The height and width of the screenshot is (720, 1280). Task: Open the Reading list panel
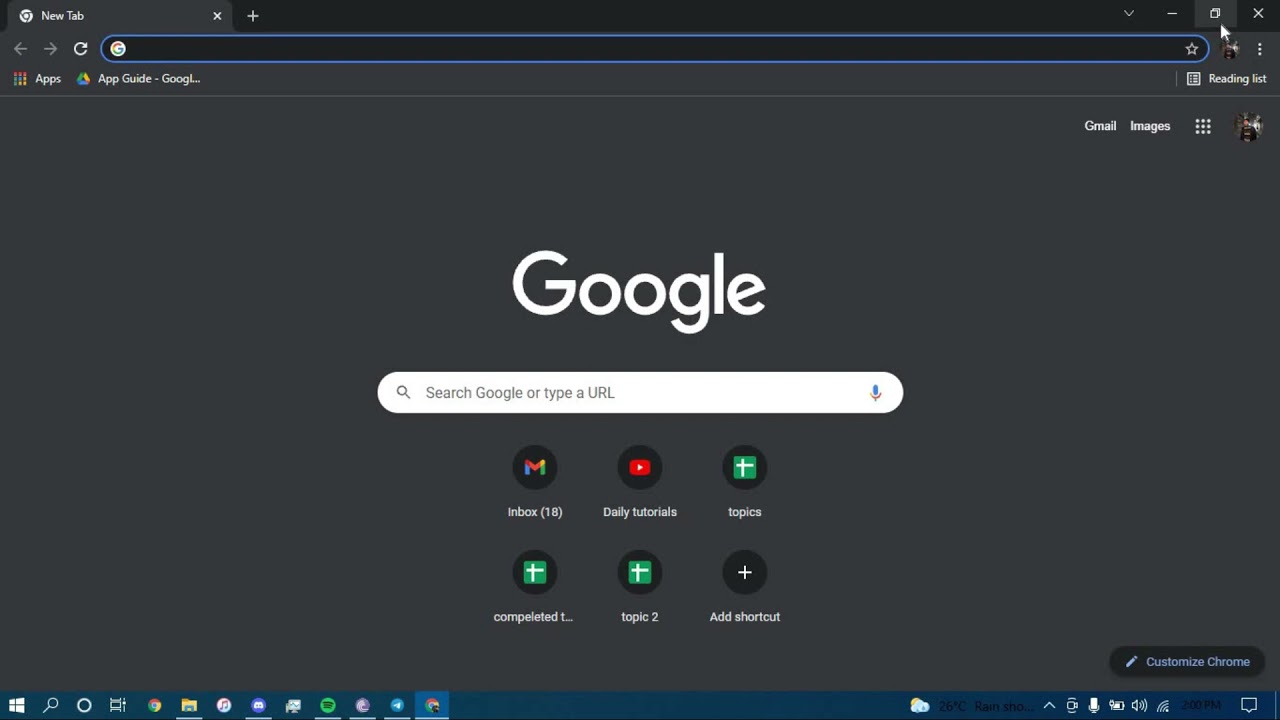coord(1226,78)
